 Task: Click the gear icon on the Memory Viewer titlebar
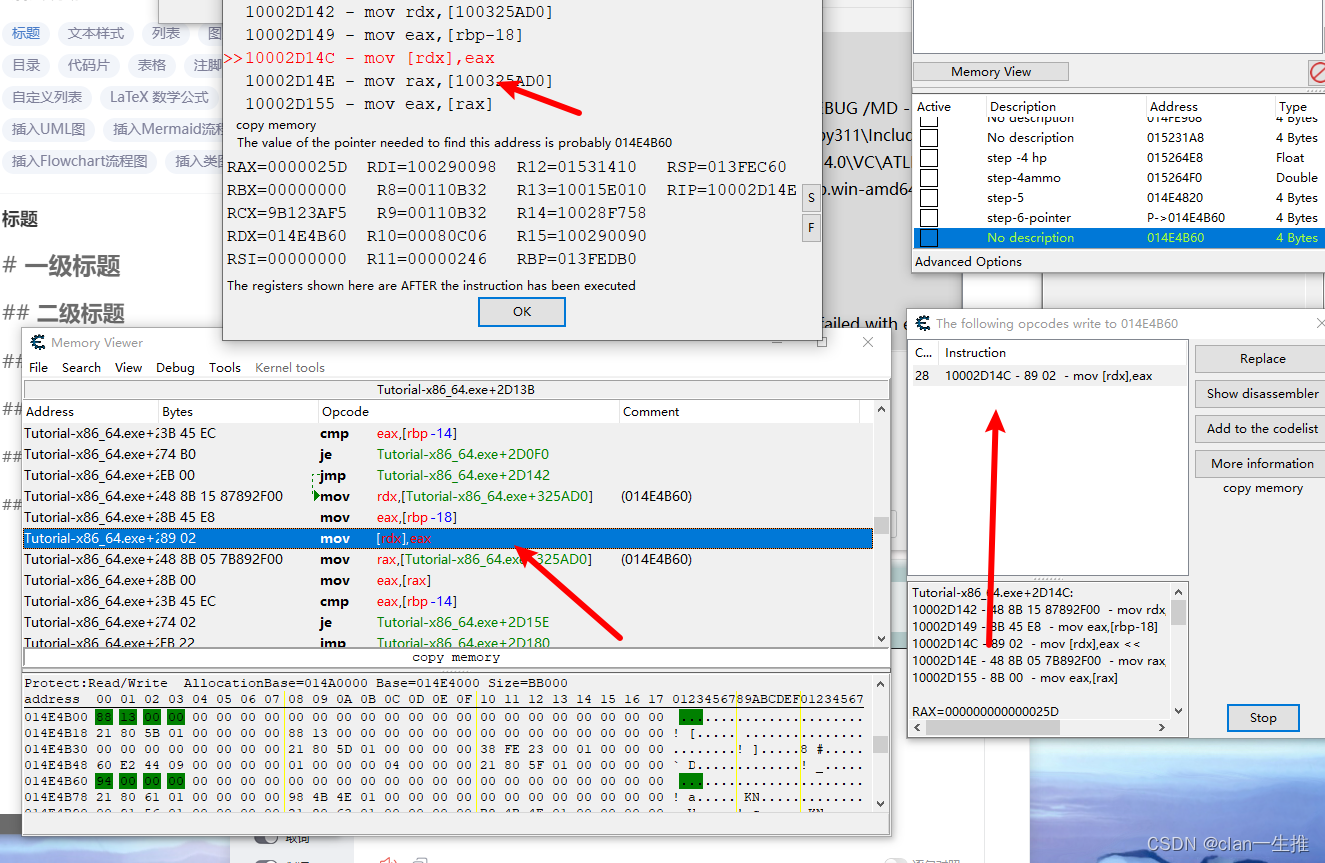pos(37,342)
